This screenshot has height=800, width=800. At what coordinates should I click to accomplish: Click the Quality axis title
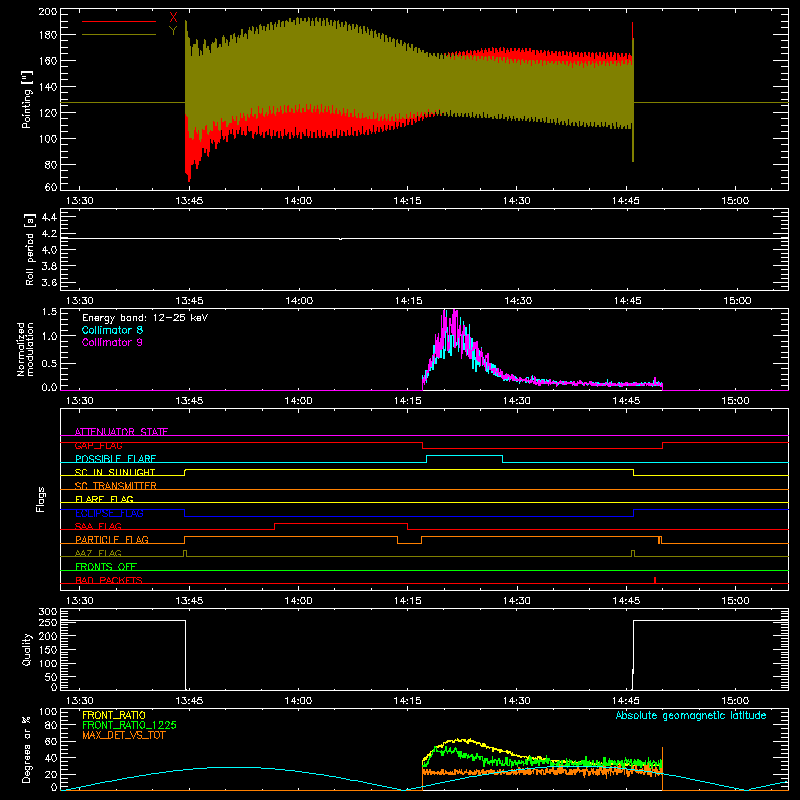(x=27, y=649)
